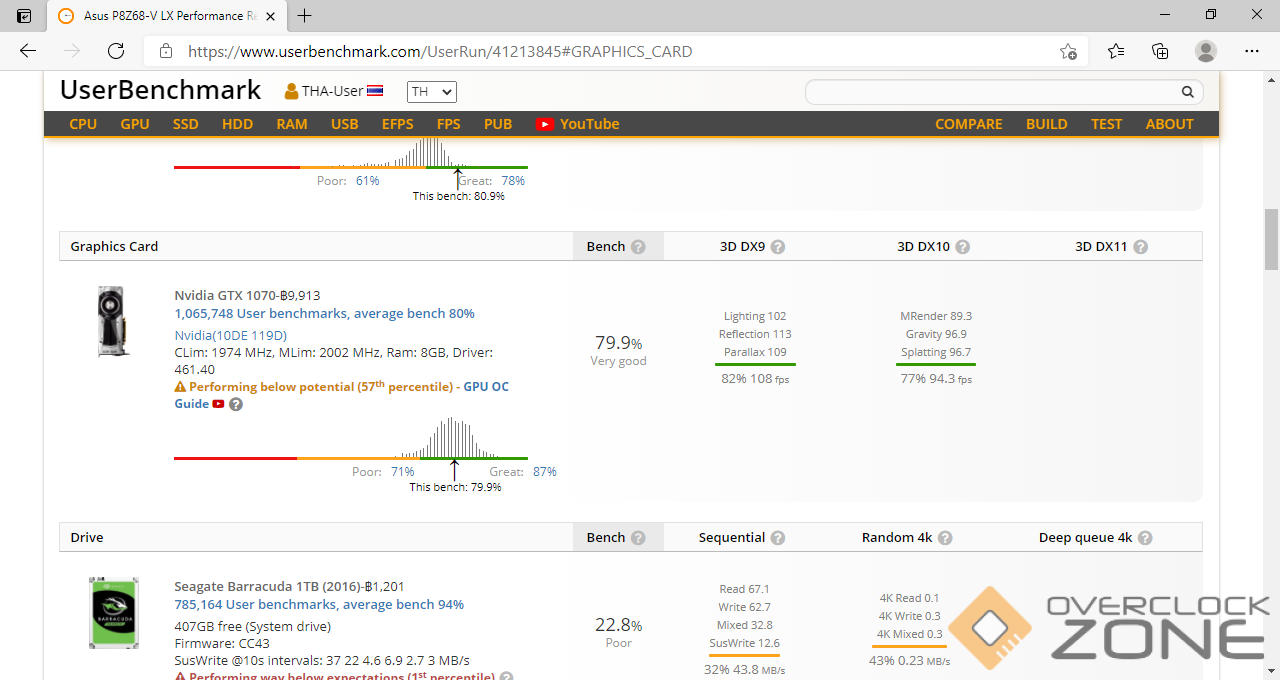This screenshot has height=680, width=1280.
Task: Open the TH country dropdown
Action: pyautogui.click(x=431, y=92)
